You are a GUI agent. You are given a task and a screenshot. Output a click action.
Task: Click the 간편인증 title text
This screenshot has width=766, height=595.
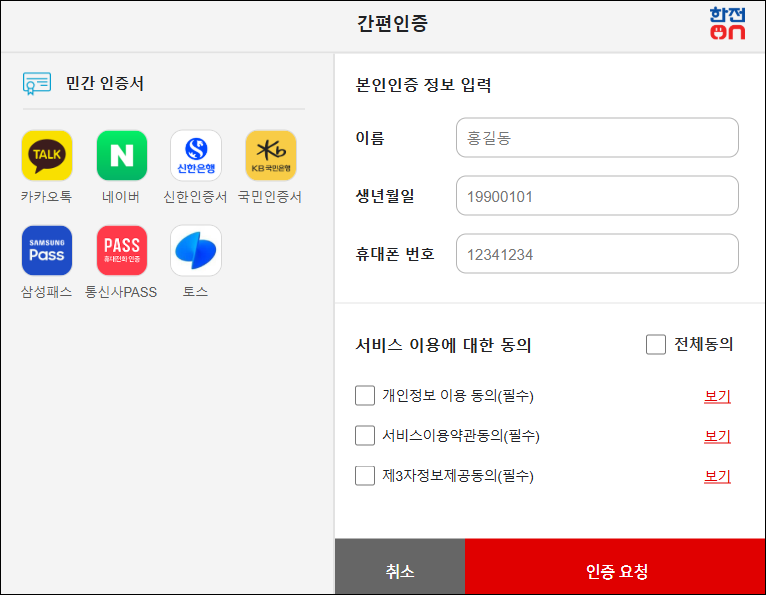click(392, 23)
